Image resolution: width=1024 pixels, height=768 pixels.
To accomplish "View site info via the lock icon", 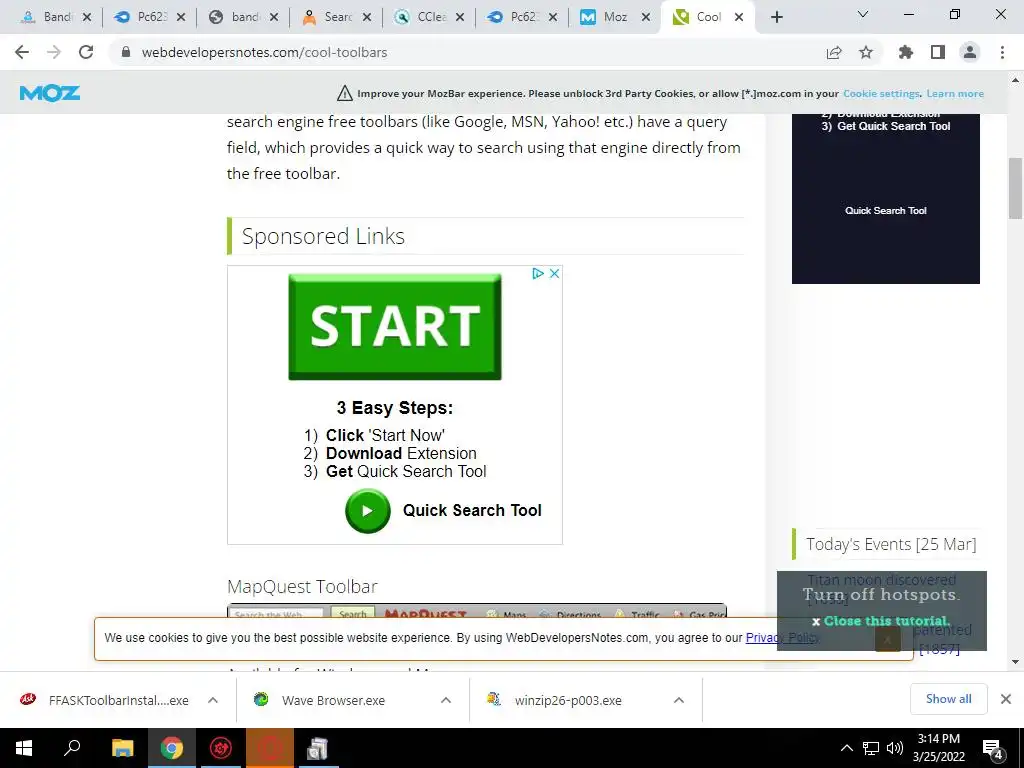I will [x=126, y=52].
